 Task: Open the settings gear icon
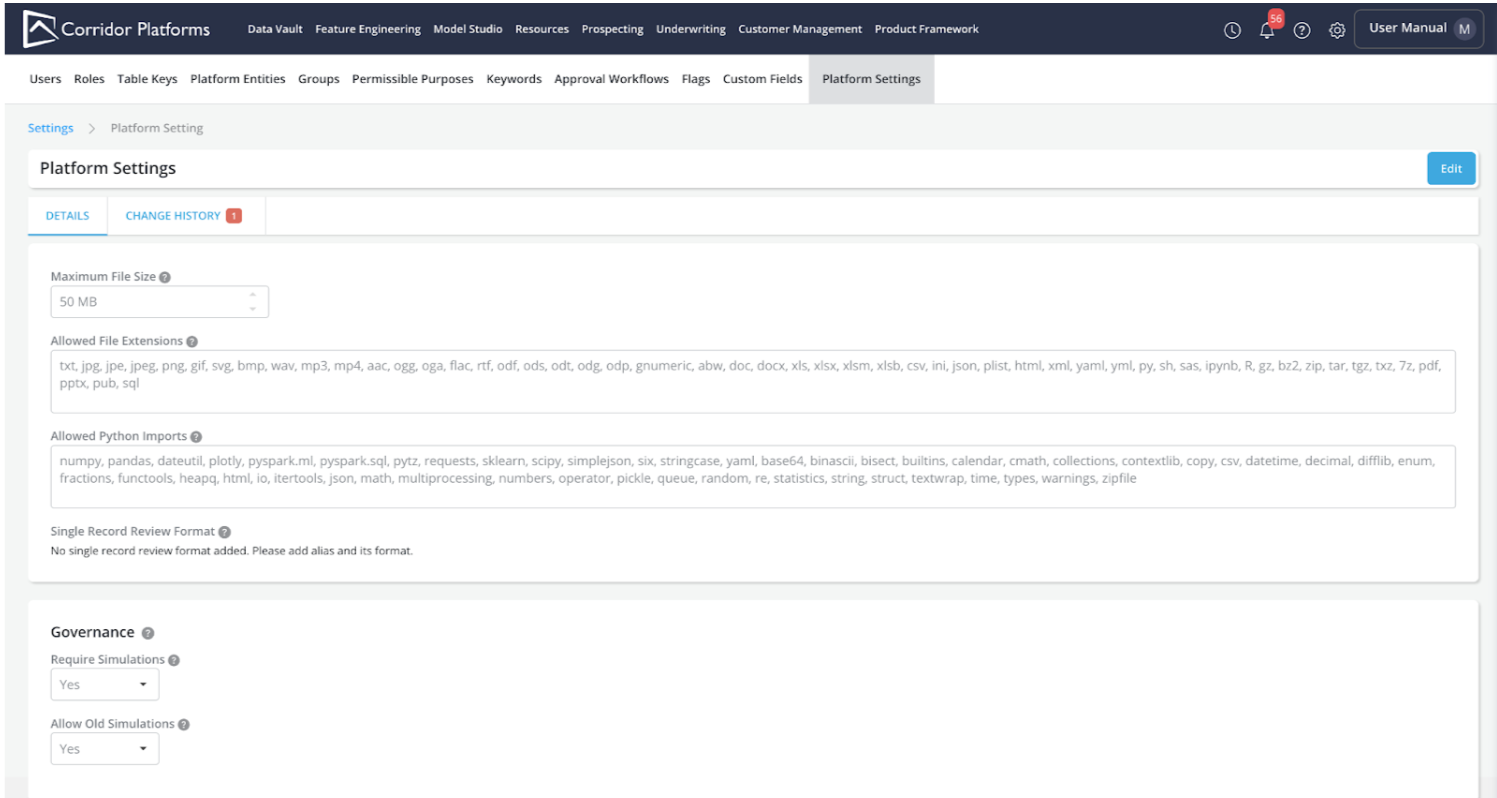(x=1336, y=30)
